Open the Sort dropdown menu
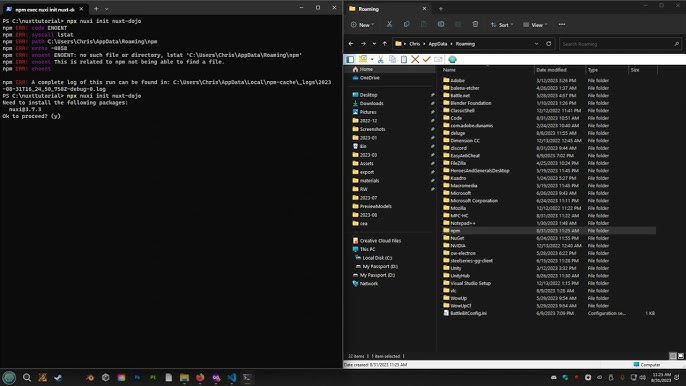Viewport: 686px width, 386px height. (x=502, y=25)
